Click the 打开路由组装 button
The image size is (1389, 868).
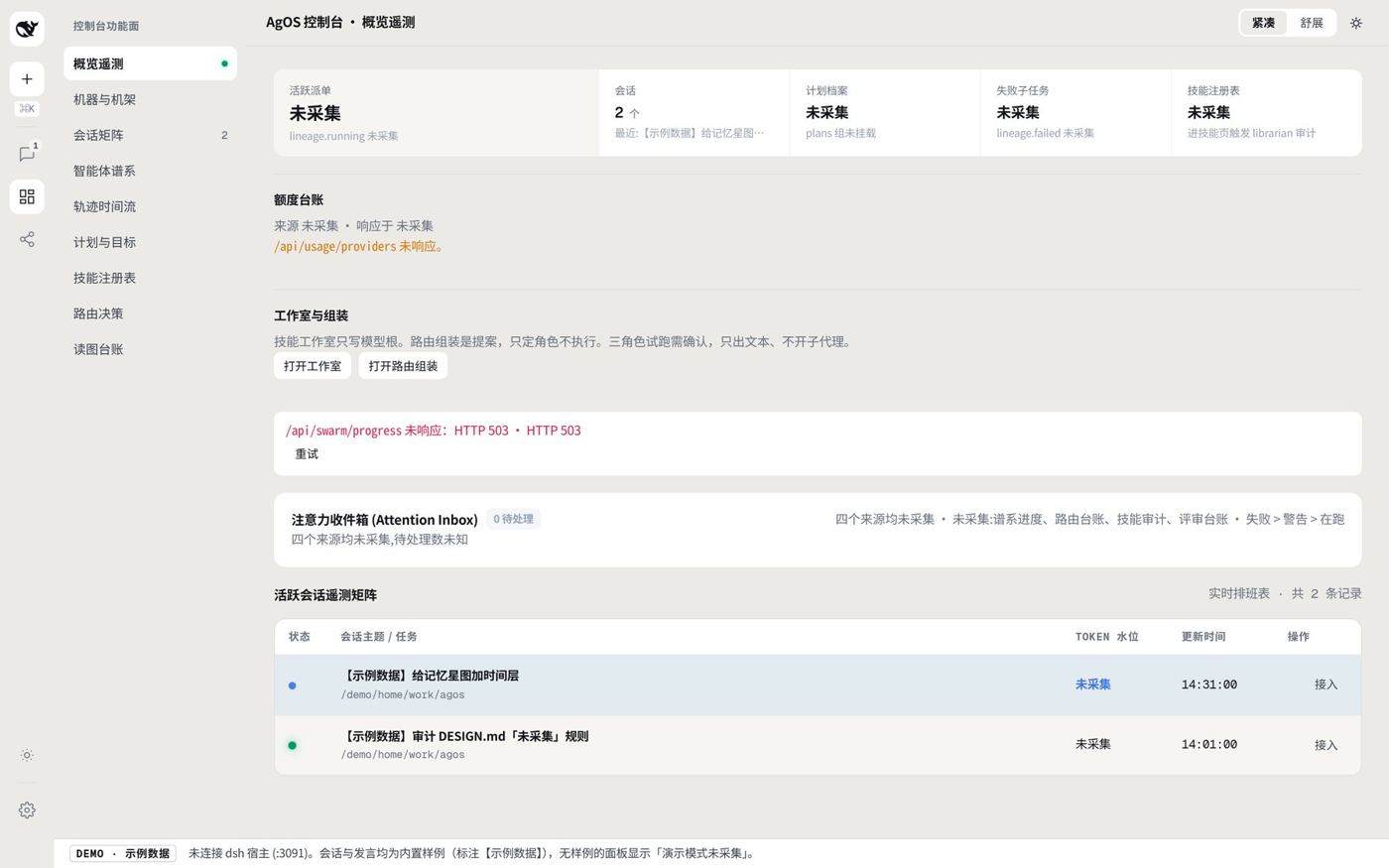[403, 366]
